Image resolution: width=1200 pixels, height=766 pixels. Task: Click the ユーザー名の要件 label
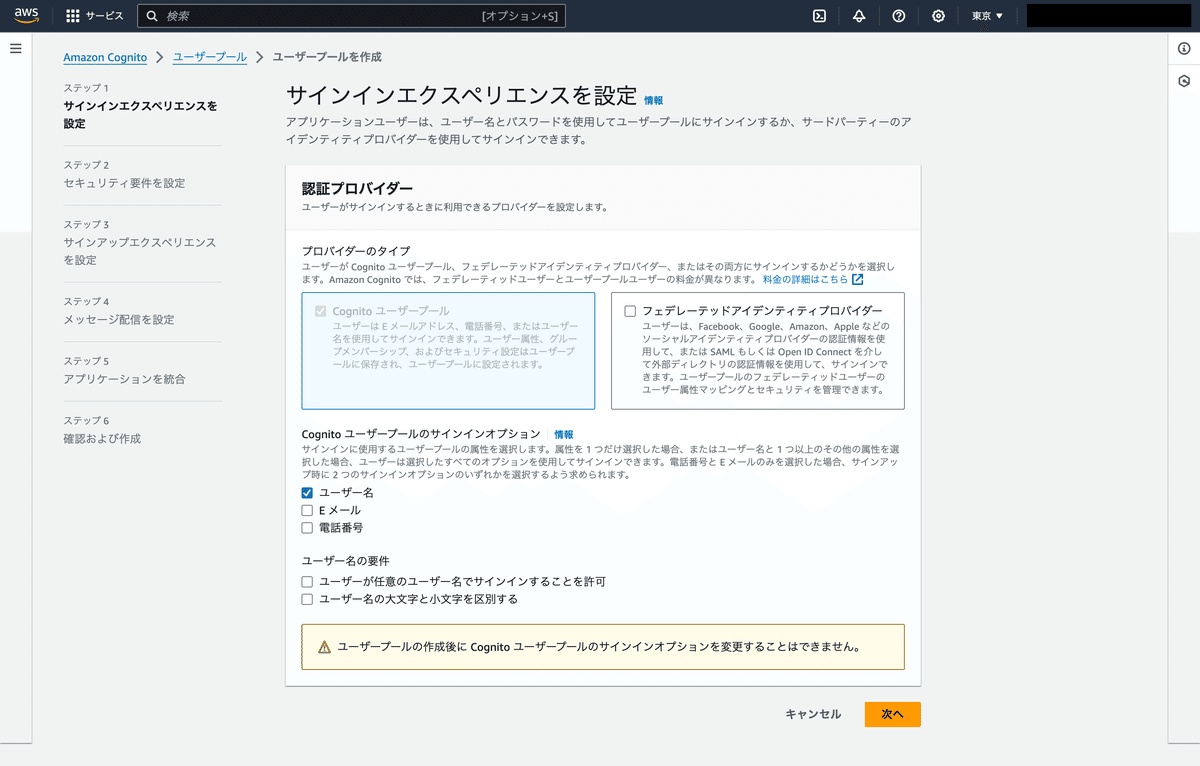(x=346, y=561)
